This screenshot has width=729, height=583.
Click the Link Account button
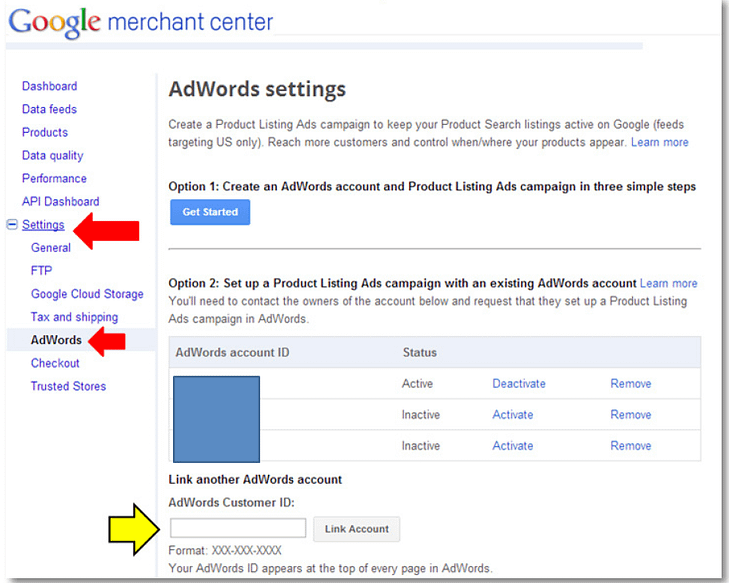click(x=357, y=529)
